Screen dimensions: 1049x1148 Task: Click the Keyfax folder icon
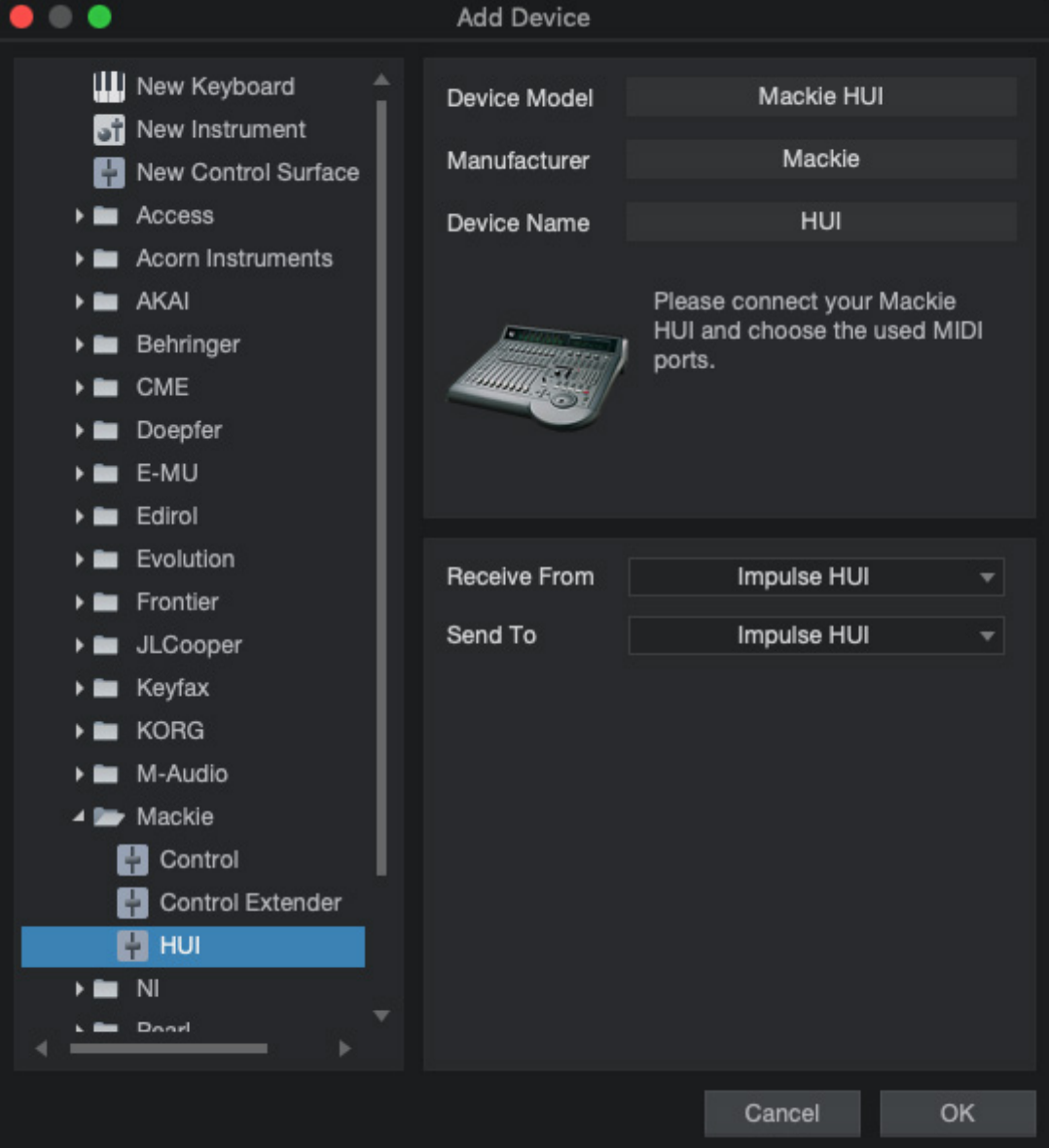106,688
